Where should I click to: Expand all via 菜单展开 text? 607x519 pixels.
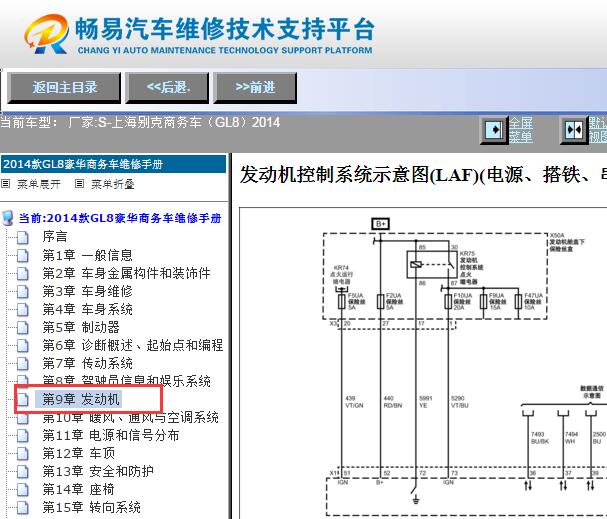coord(39,184)
